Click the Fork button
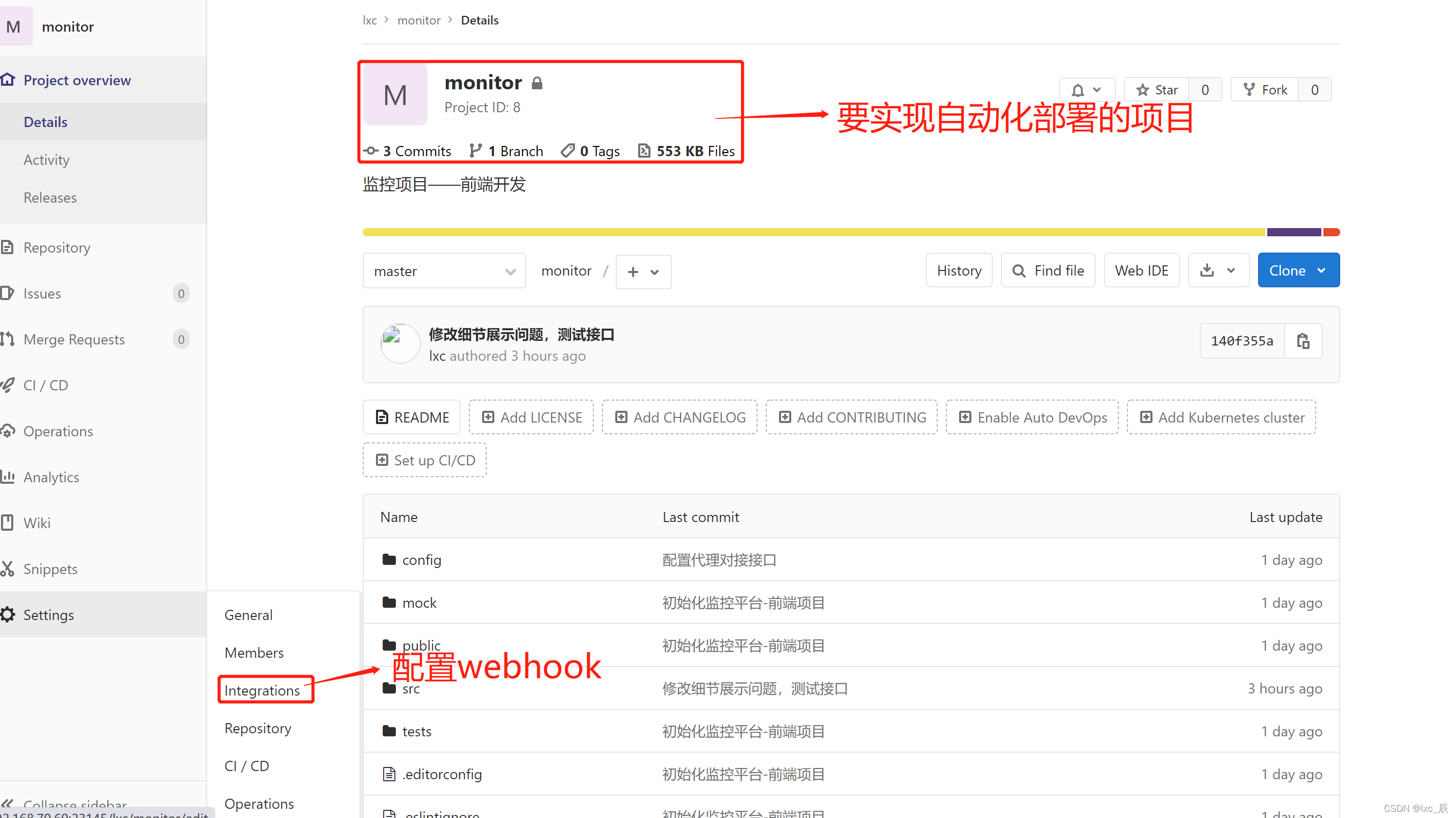The image size is (1456, 818). [1265, 90]
